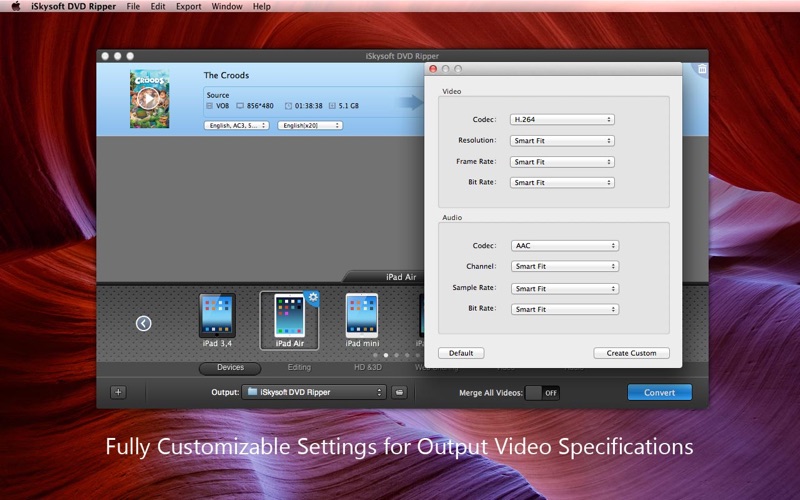Click the Default button

tap(461, 353)
